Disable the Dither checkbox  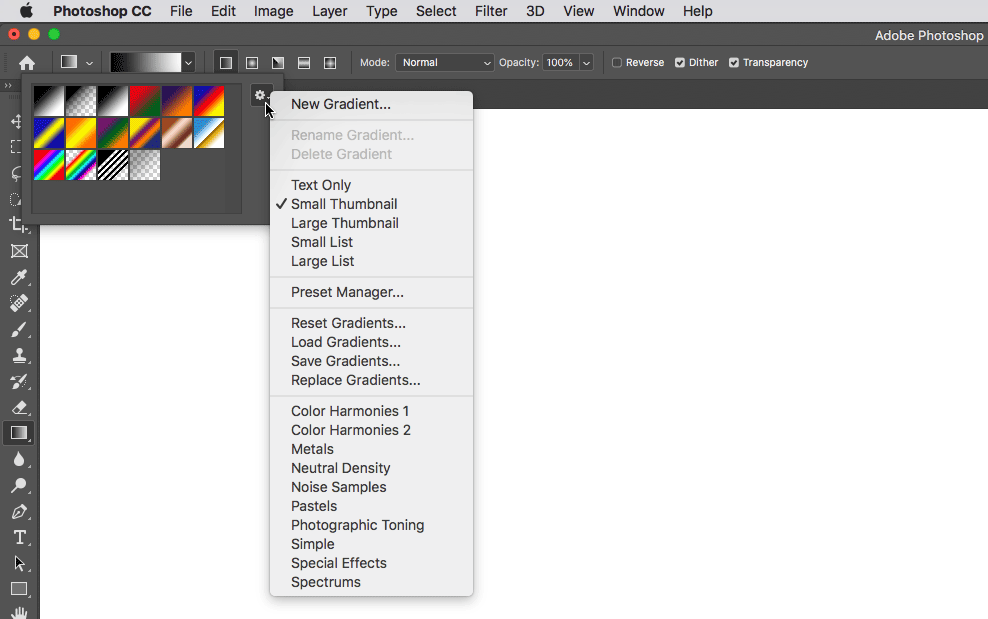point(680,62)
